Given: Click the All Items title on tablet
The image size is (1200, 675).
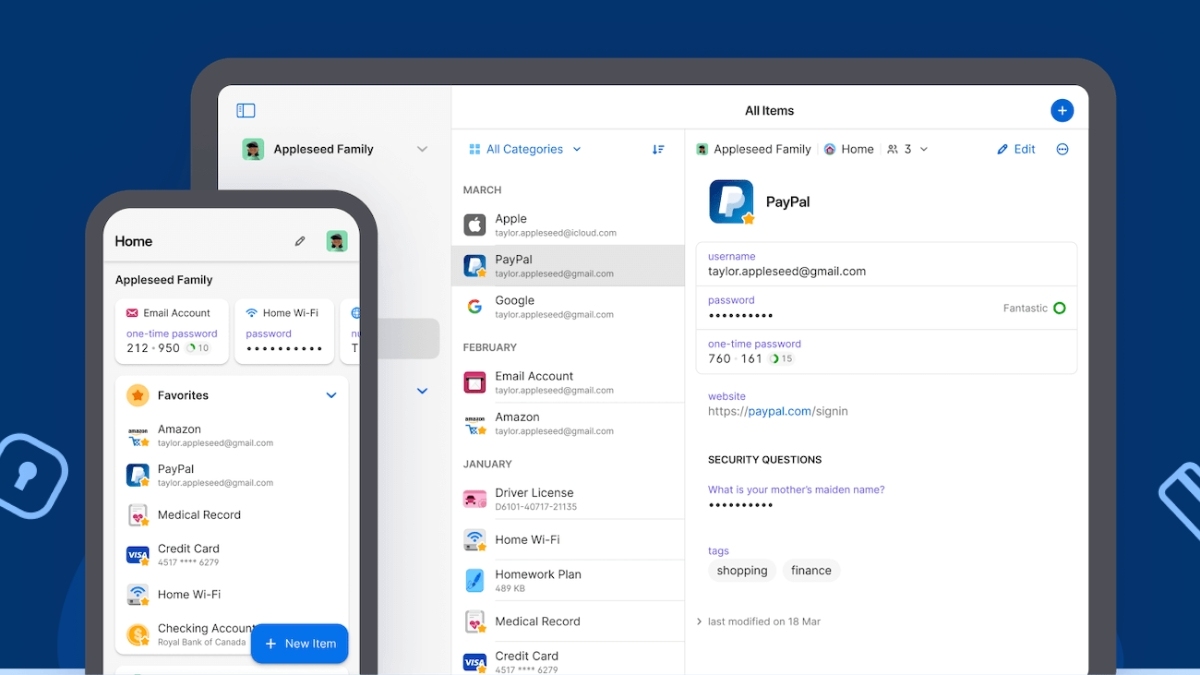Looking at the screenshot, I should (769, 111).
